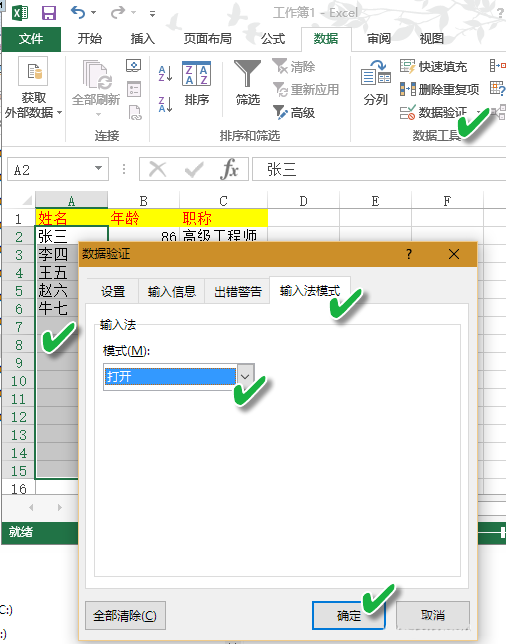Click 快速填充 flash fill

pyautogui.click(x=433, y=66)
